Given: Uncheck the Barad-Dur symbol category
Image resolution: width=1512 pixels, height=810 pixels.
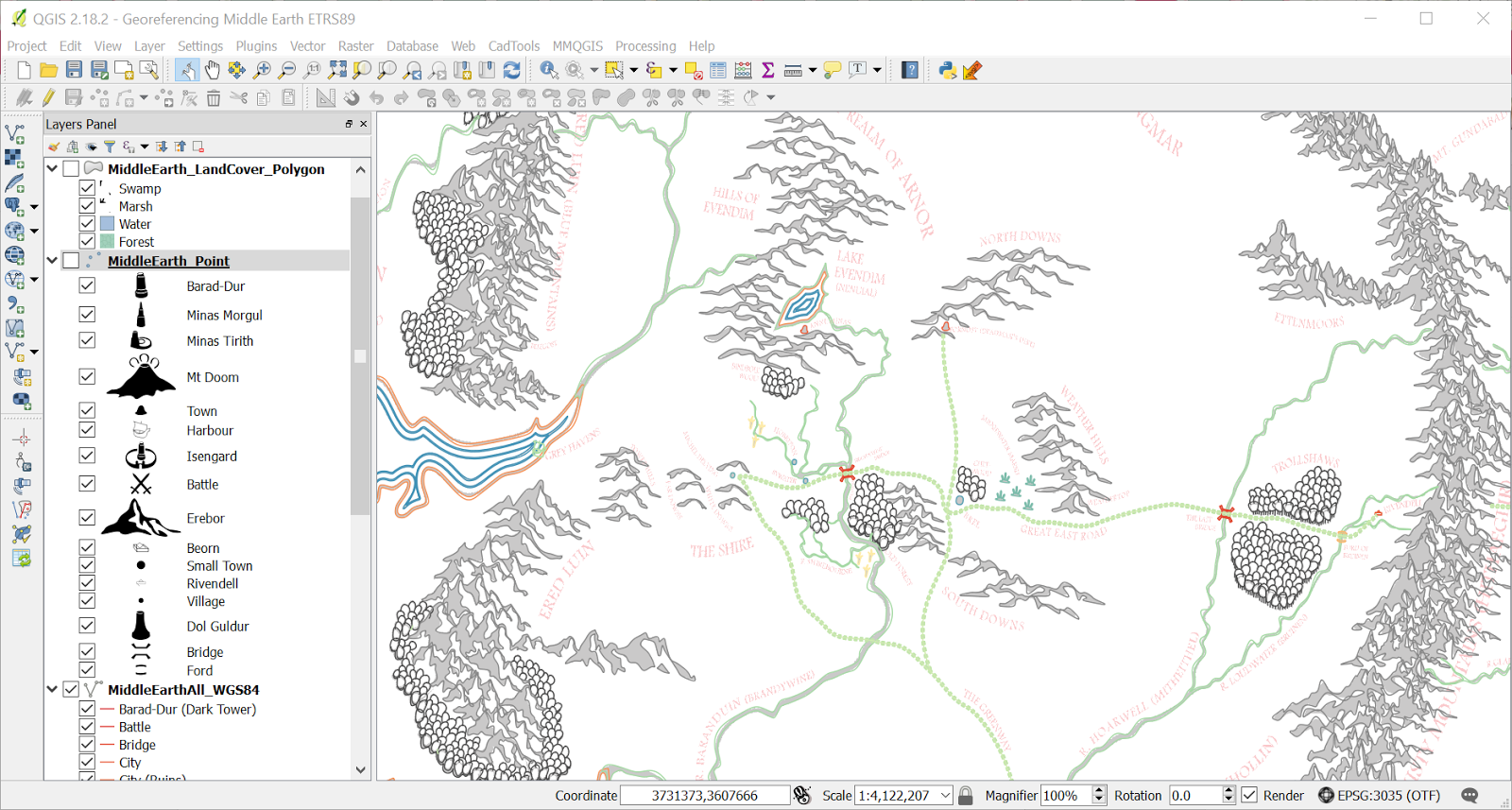Looking at the screenshot, I should tap(87, 285).
